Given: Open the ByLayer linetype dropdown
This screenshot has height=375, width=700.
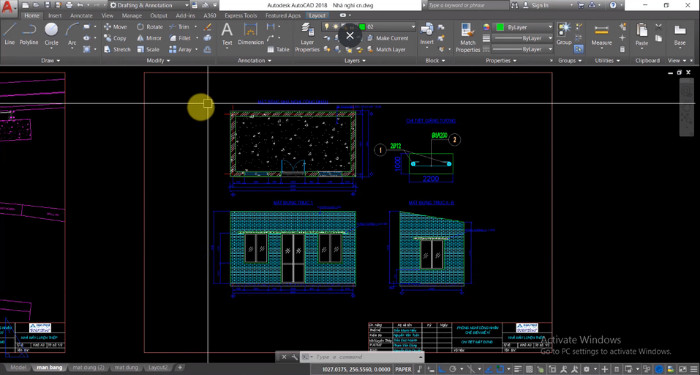Looking at the screenshot, I should click(522, 49).
